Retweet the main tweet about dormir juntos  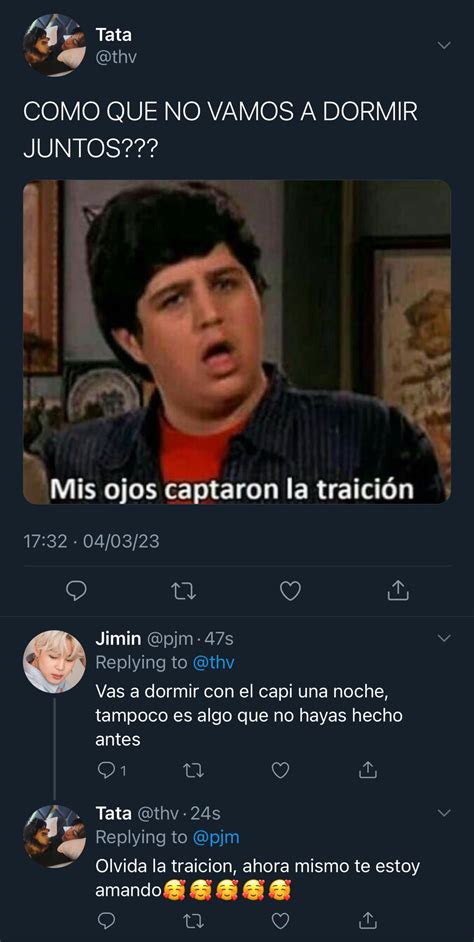coord(184,592)
